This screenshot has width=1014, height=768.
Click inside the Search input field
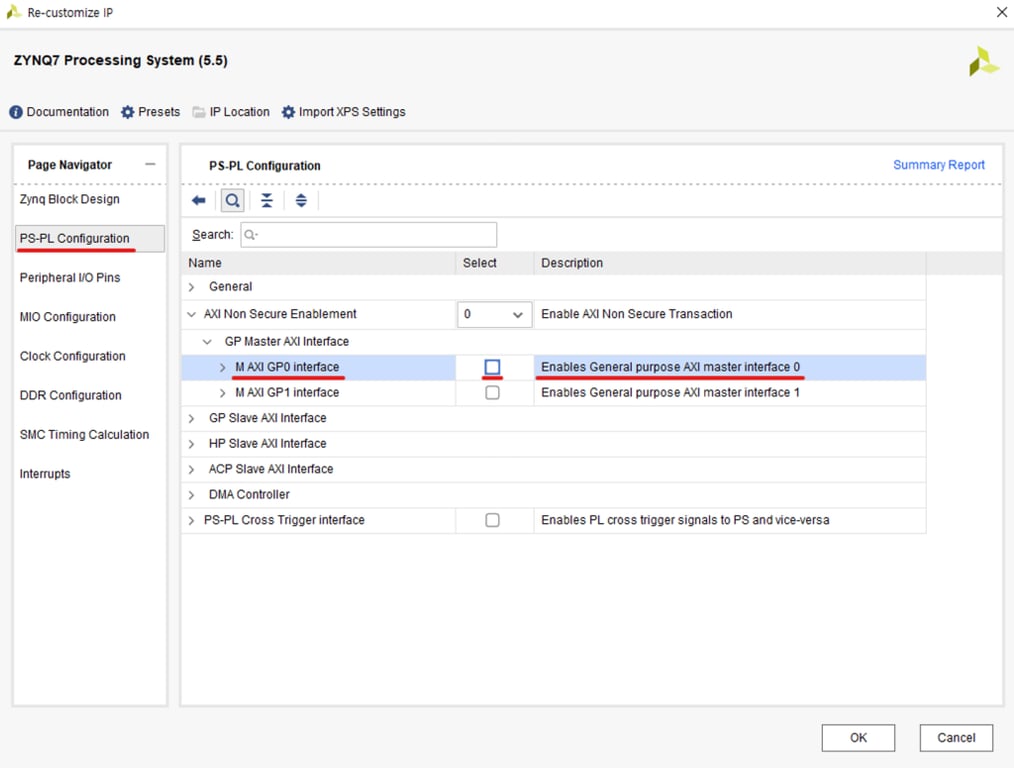point(369,235)
